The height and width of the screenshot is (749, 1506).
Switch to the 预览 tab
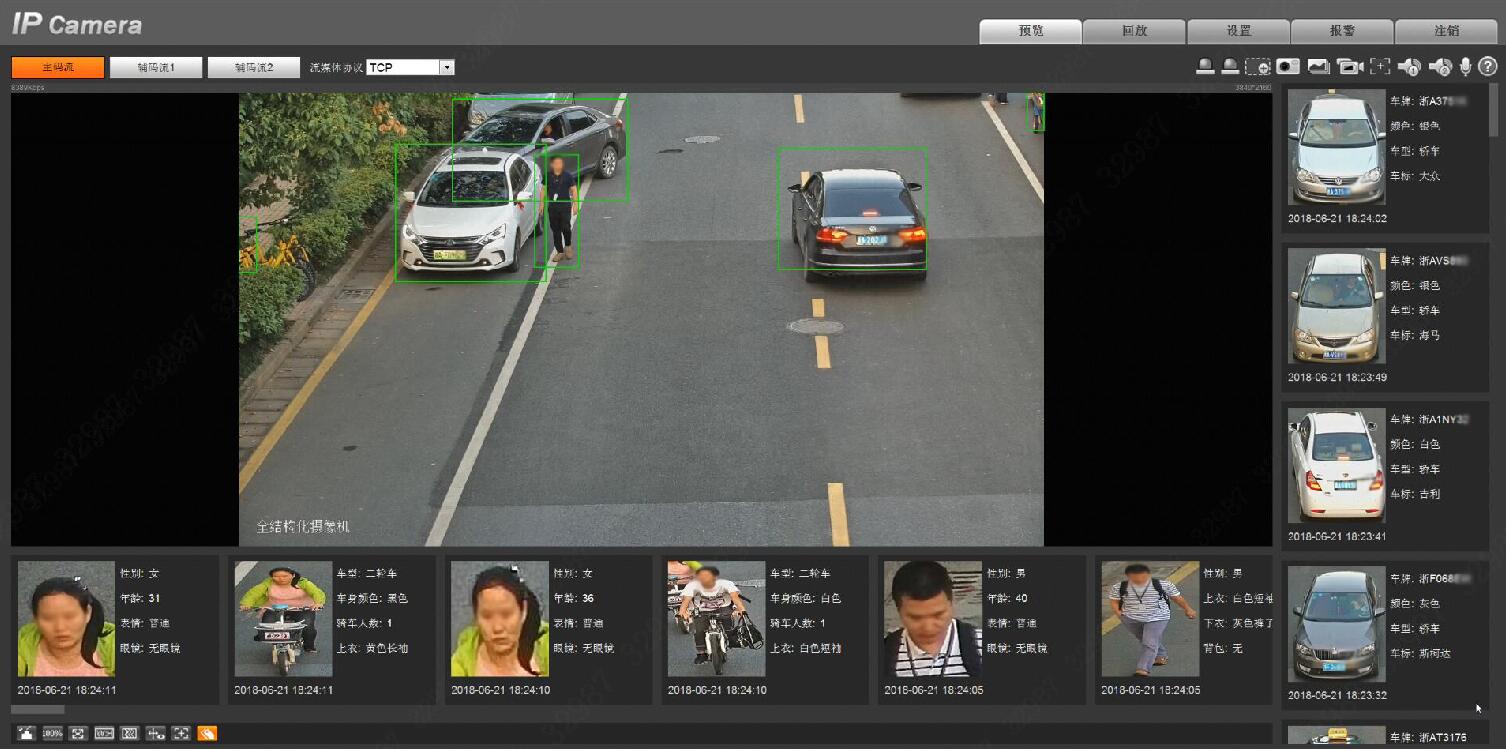coord(1031,31)
